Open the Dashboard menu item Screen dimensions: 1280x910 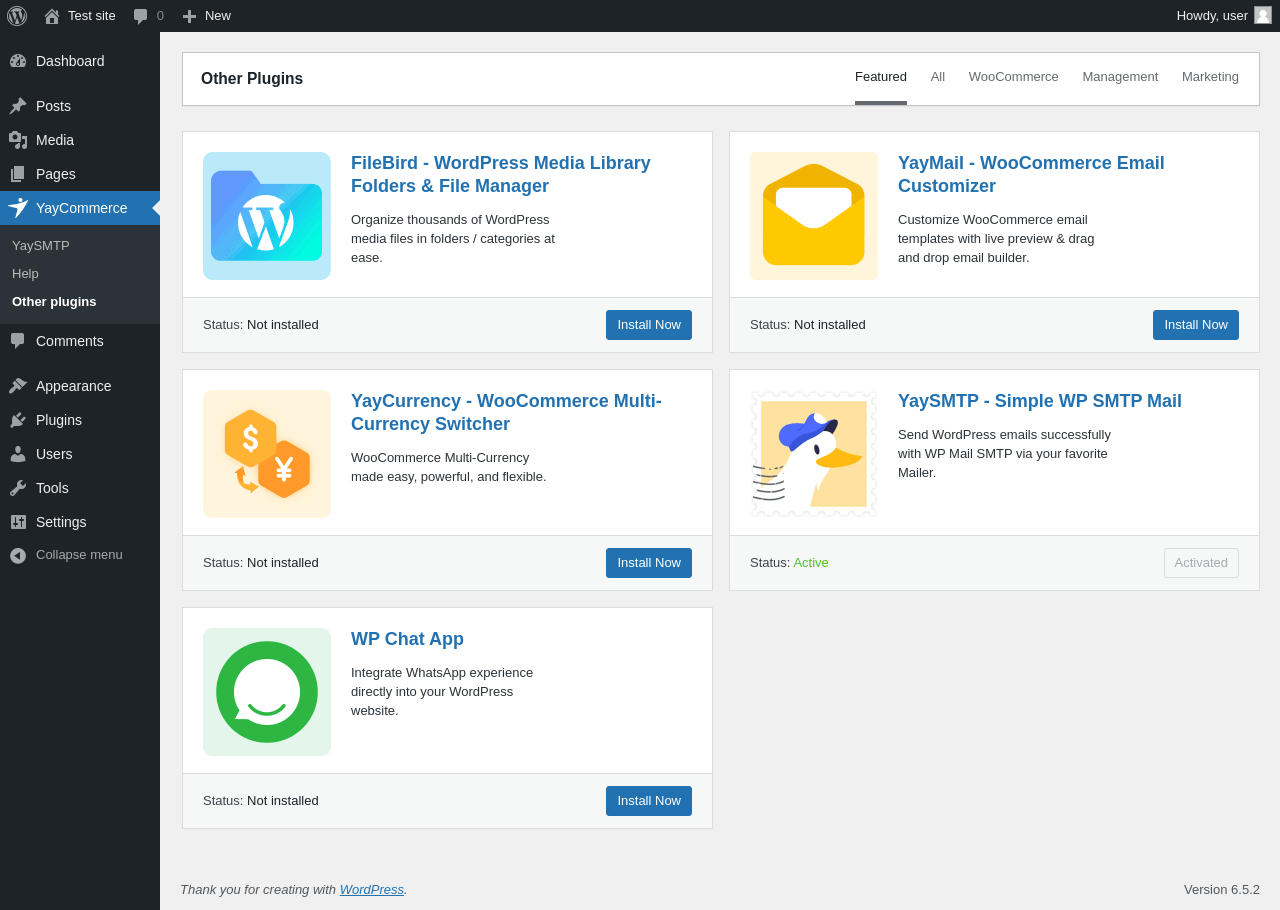pos(70,61)
